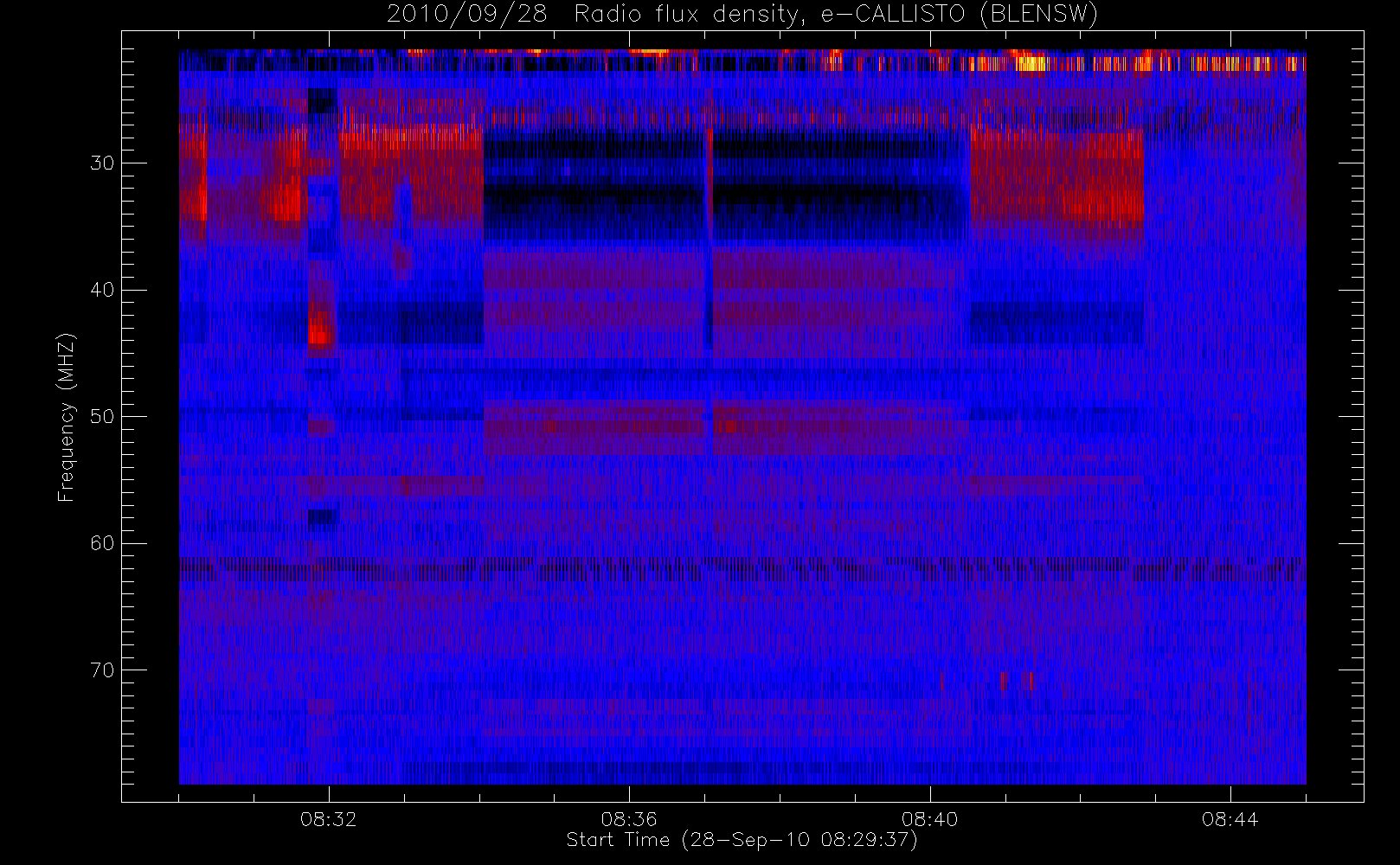Screen dimensions: 1400x865
Task: Click the 'Start Time (28-Sep-10 08:29:37)' label
Action: (742, 840)
